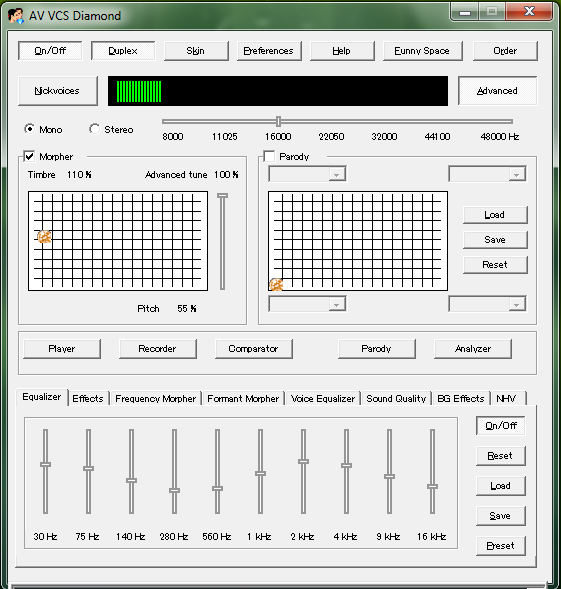Click the Pitch 55 % value
The image size is (561, 589).
(x=187, y=309)
